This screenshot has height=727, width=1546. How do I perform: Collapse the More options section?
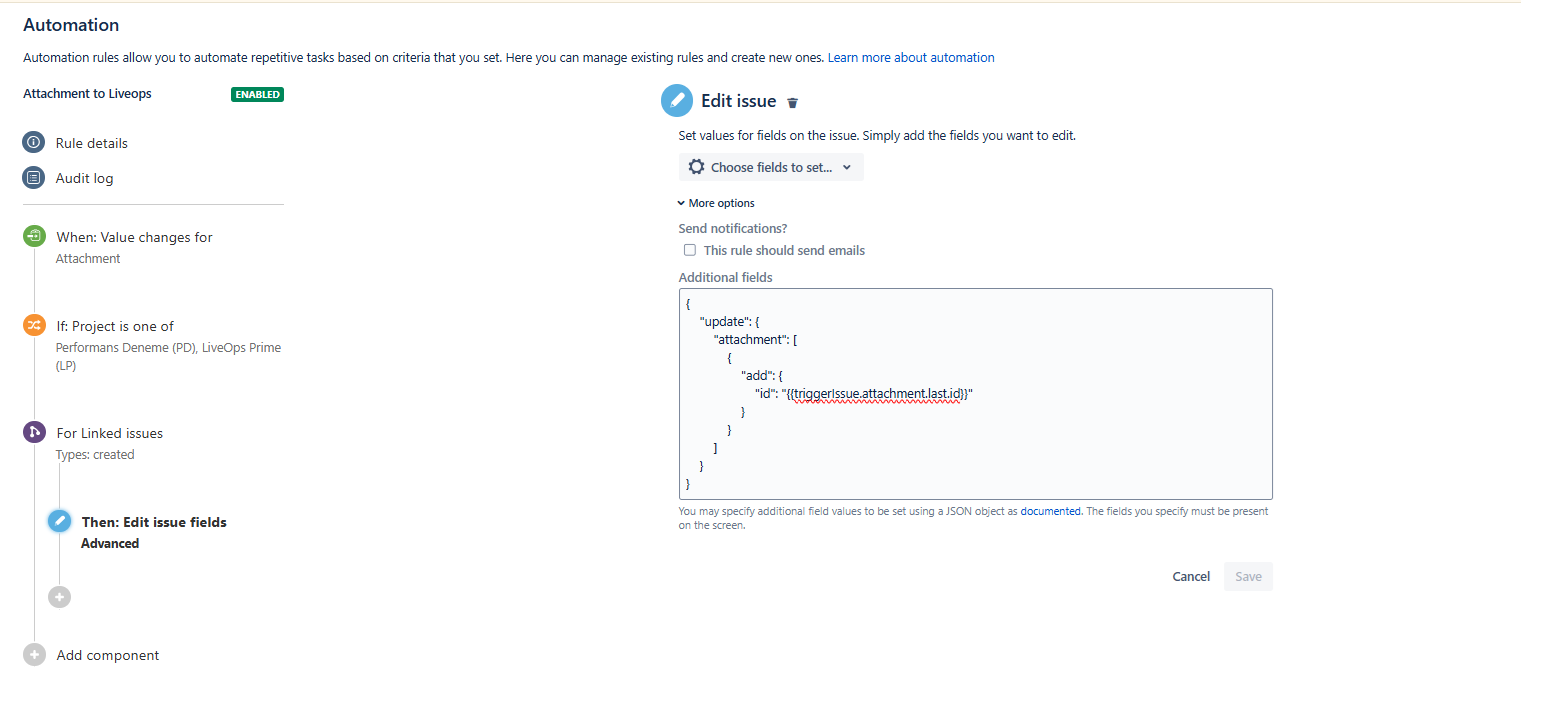tap(716, 203)
